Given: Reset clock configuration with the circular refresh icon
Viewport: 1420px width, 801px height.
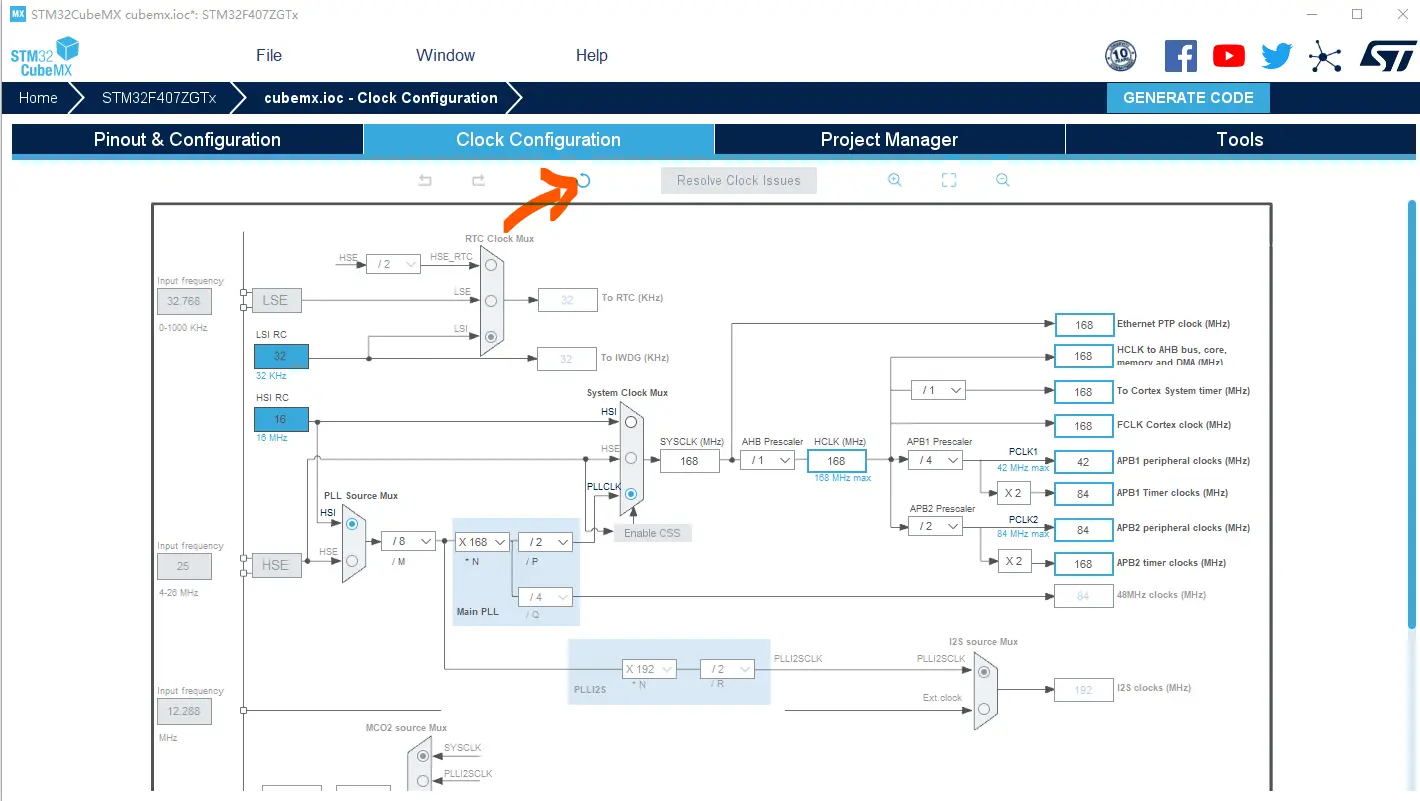Looking at the screenshot, I should point(584,181).
